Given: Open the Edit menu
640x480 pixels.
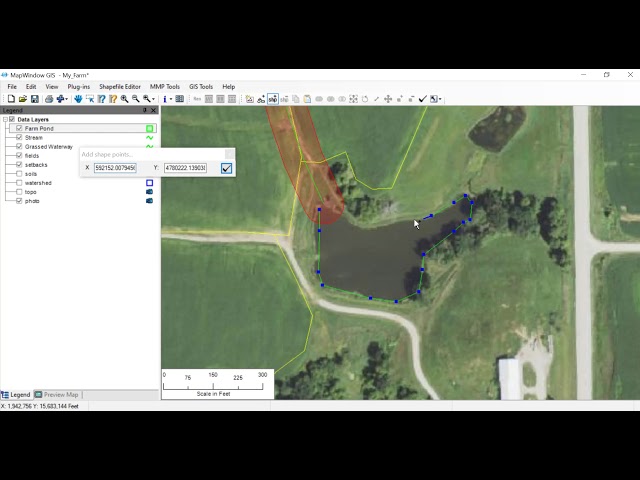Looking at the screenshot, I should coord(31,87).
